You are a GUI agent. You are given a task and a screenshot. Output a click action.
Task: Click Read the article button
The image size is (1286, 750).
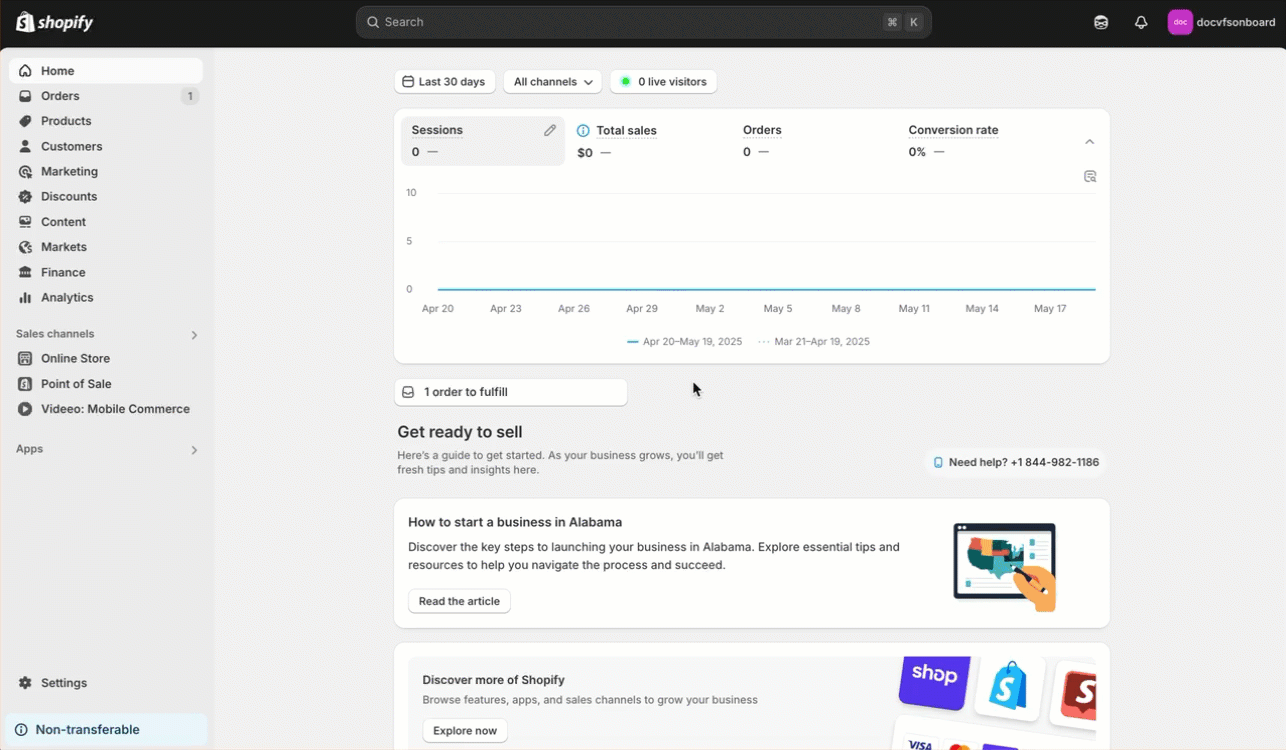pos(459,601)
